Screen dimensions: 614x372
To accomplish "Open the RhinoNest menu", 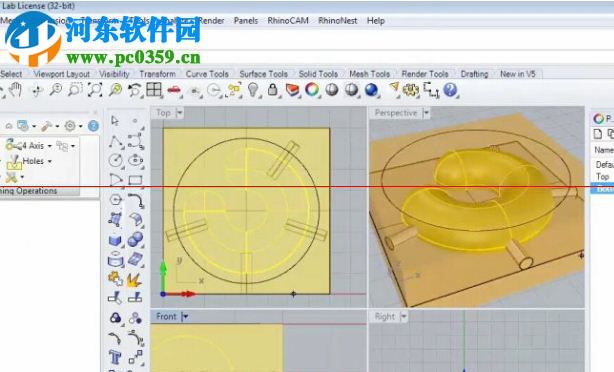I will tap(338, 21).
